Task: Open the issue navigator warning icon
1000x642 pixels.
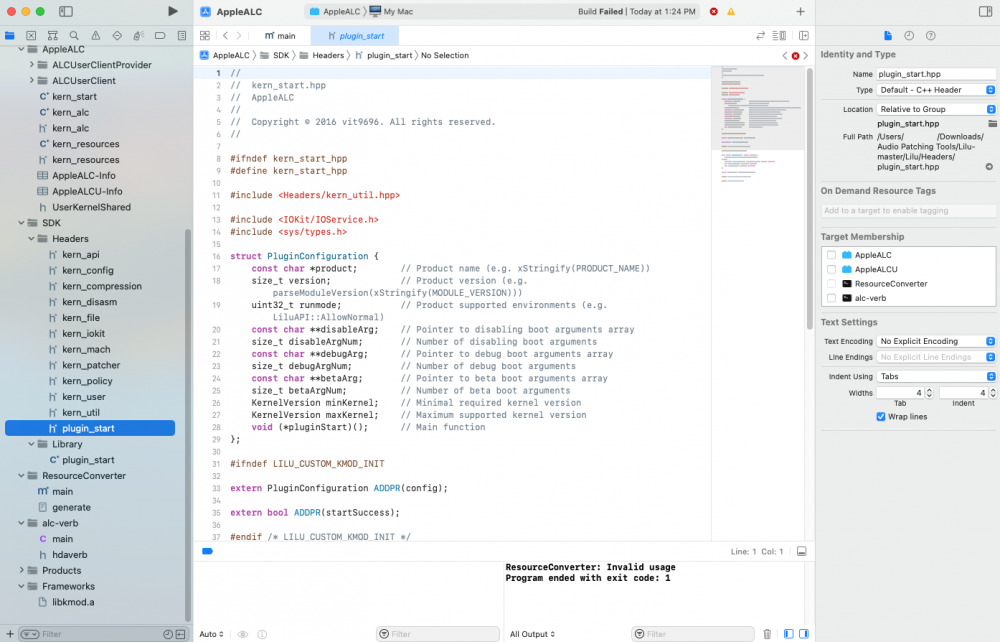Action: pos(96,36)
